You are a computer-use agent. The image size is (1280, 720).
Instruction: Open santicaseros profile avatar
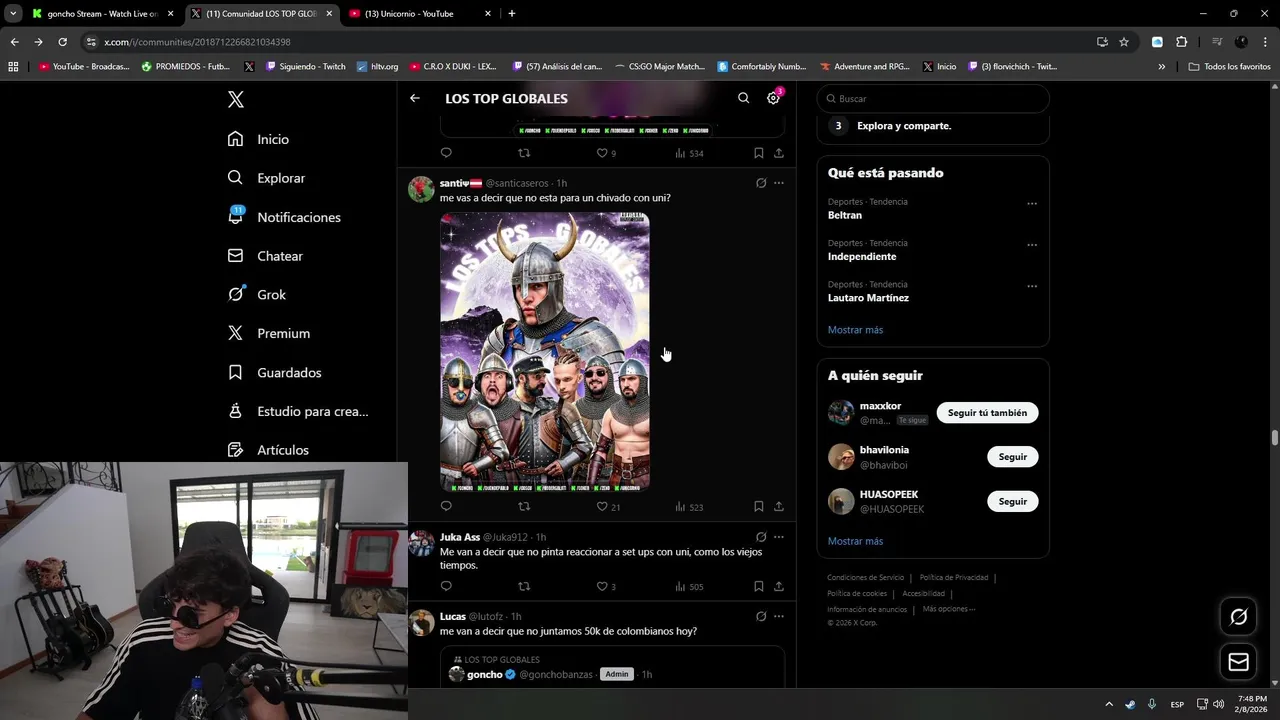pyautogui.click(x=421, y=189)
